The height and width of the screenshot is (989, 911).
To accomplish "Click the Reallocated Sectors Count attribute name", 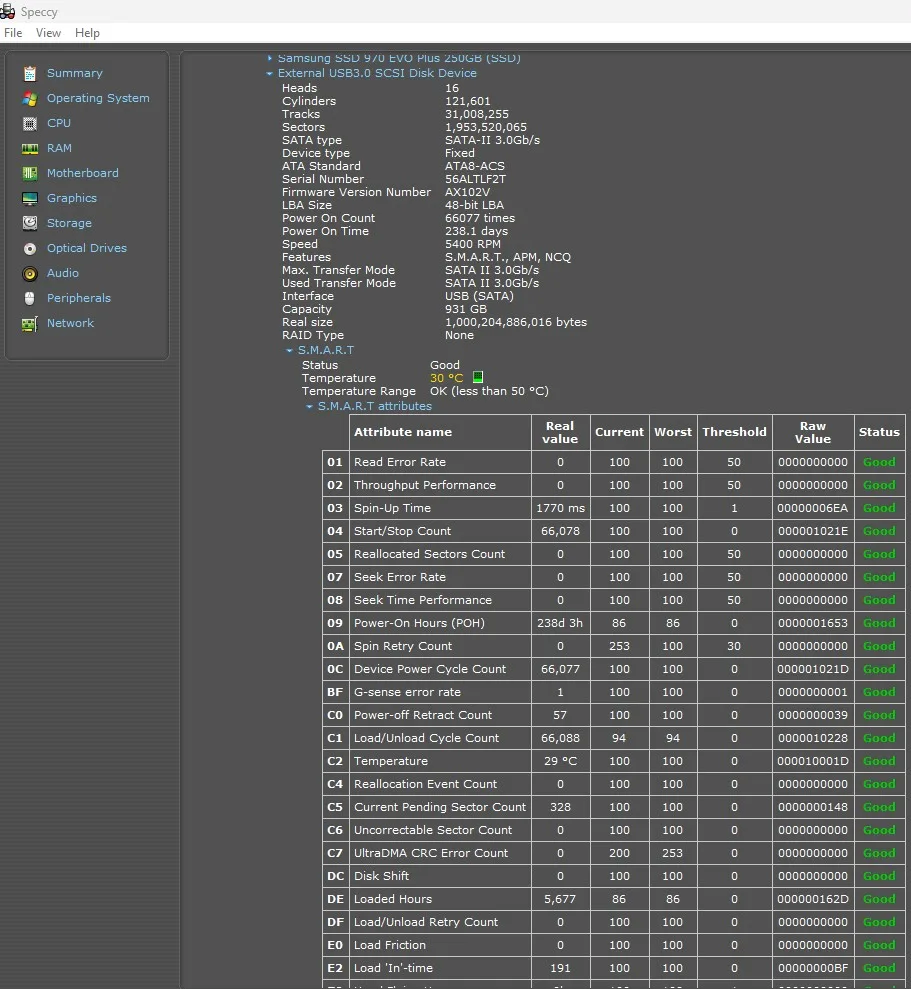I will click(x=430, y=554).
